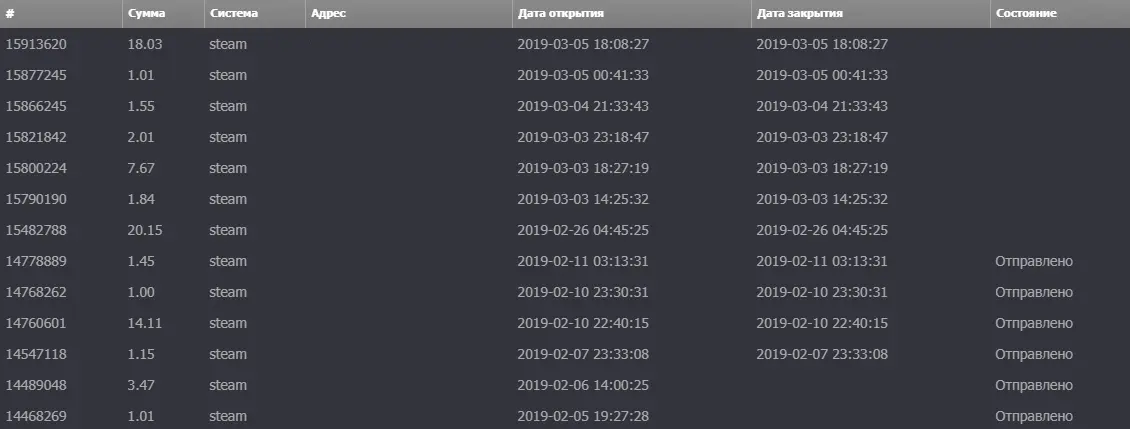Click closing date 2019-03-04 21:33:43
Screen dimensions: 1130x429
[x=822, y=107]
